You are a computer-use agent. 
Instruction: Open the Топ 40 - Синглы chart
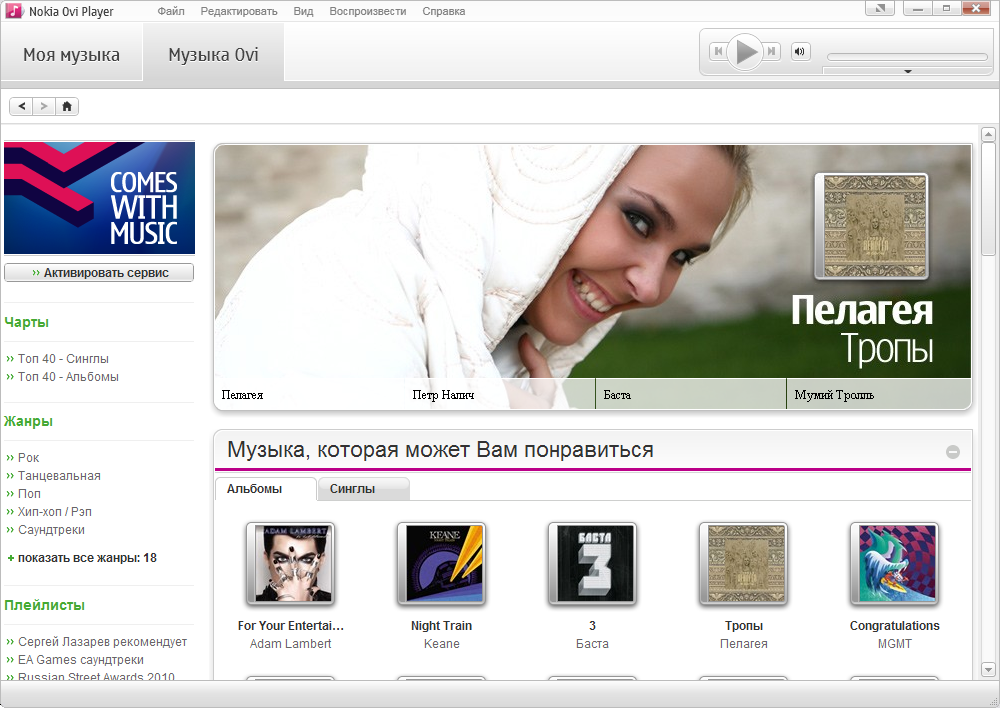tap(63, 358)
